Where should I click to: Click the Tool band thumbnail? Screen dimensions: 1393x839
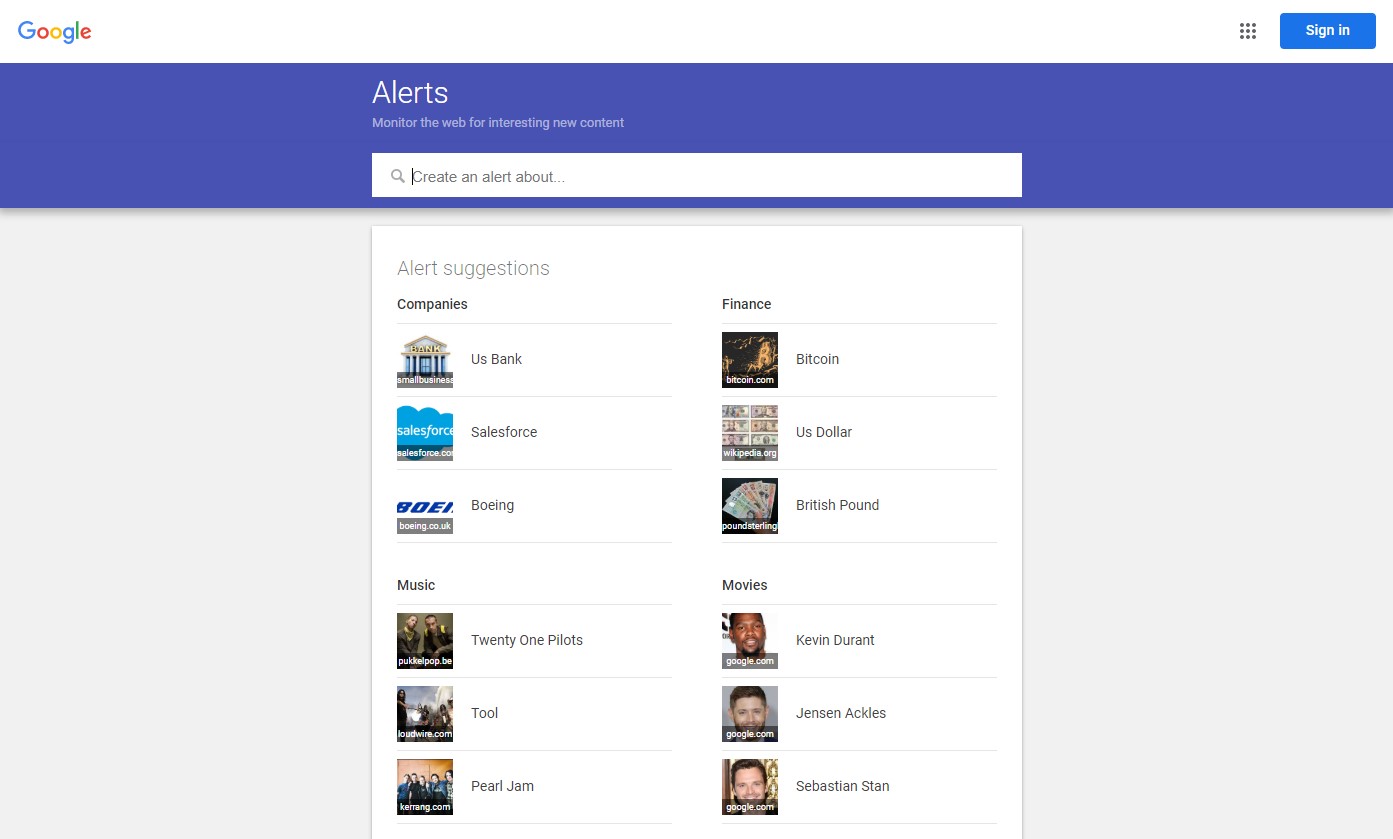coord(425,714)
